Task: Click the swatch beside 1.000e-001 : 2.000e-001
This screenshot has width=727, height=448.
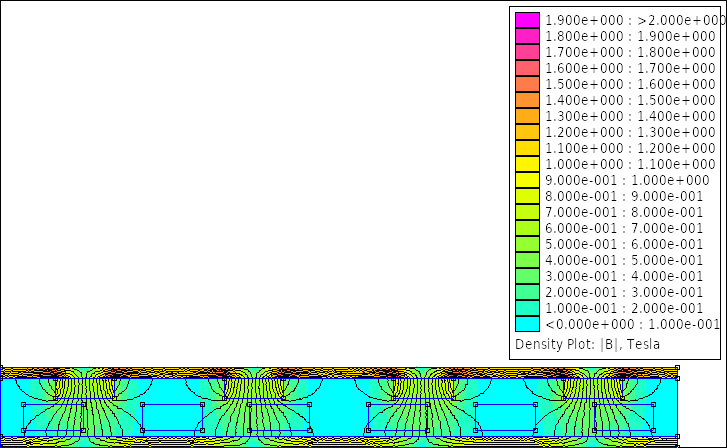Action: [527, 308]
